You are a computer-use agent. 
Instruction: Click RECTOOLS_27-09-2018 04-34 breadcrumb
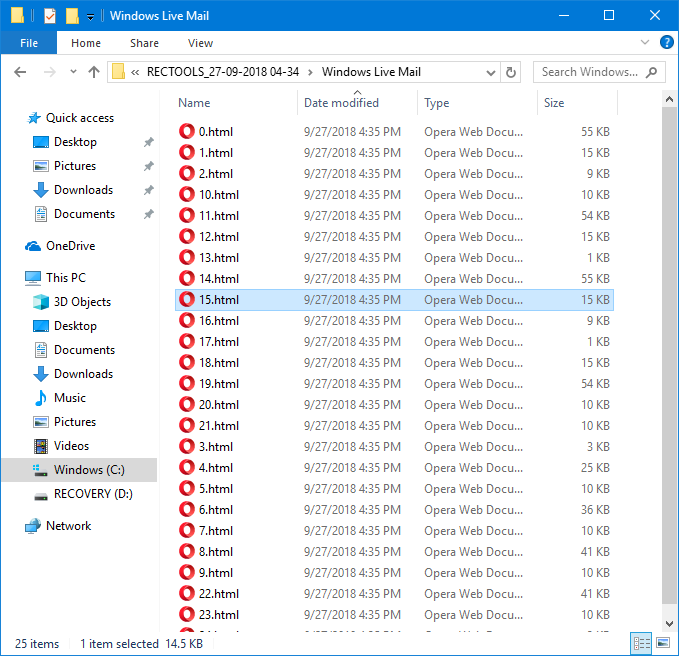coord(223,72)
